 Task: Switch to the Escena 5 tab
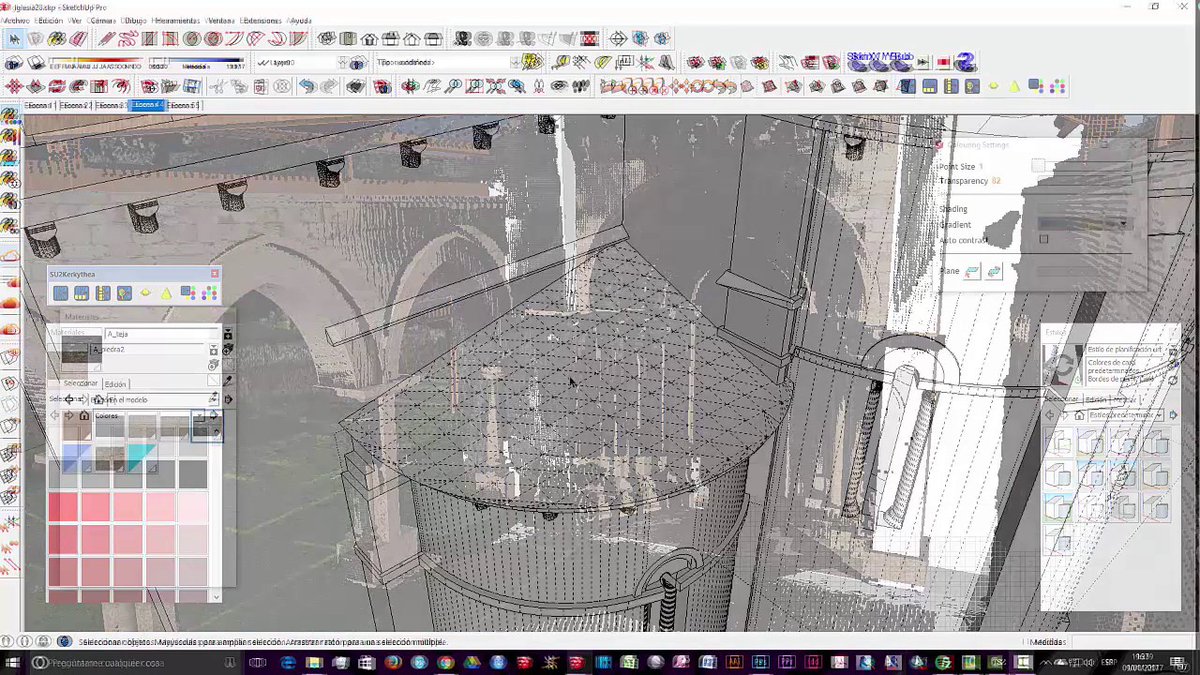183,105
